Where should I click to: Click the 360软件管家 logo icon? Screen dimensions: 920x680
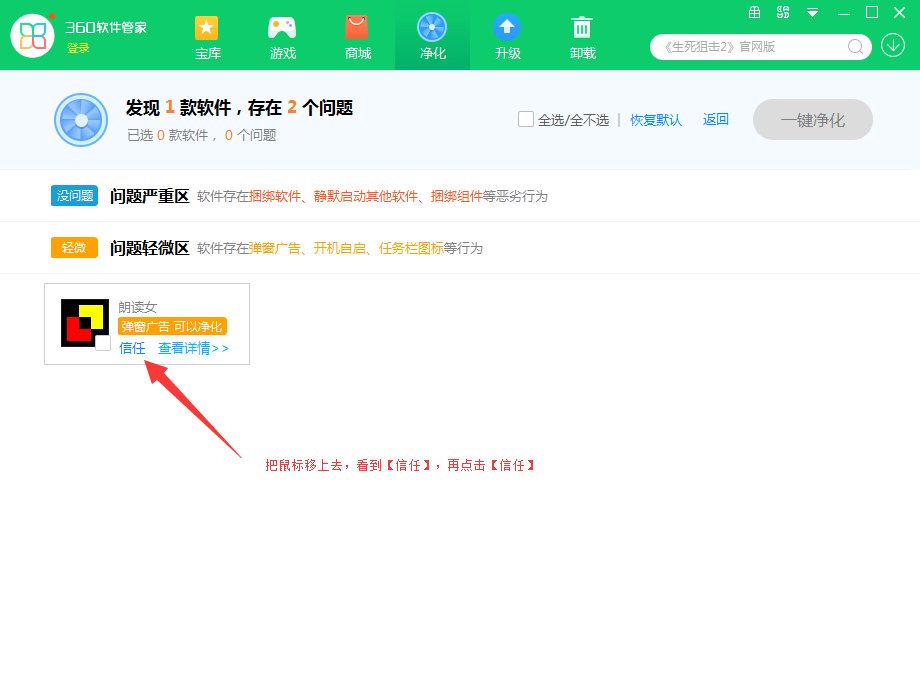[x=32, y=36]
